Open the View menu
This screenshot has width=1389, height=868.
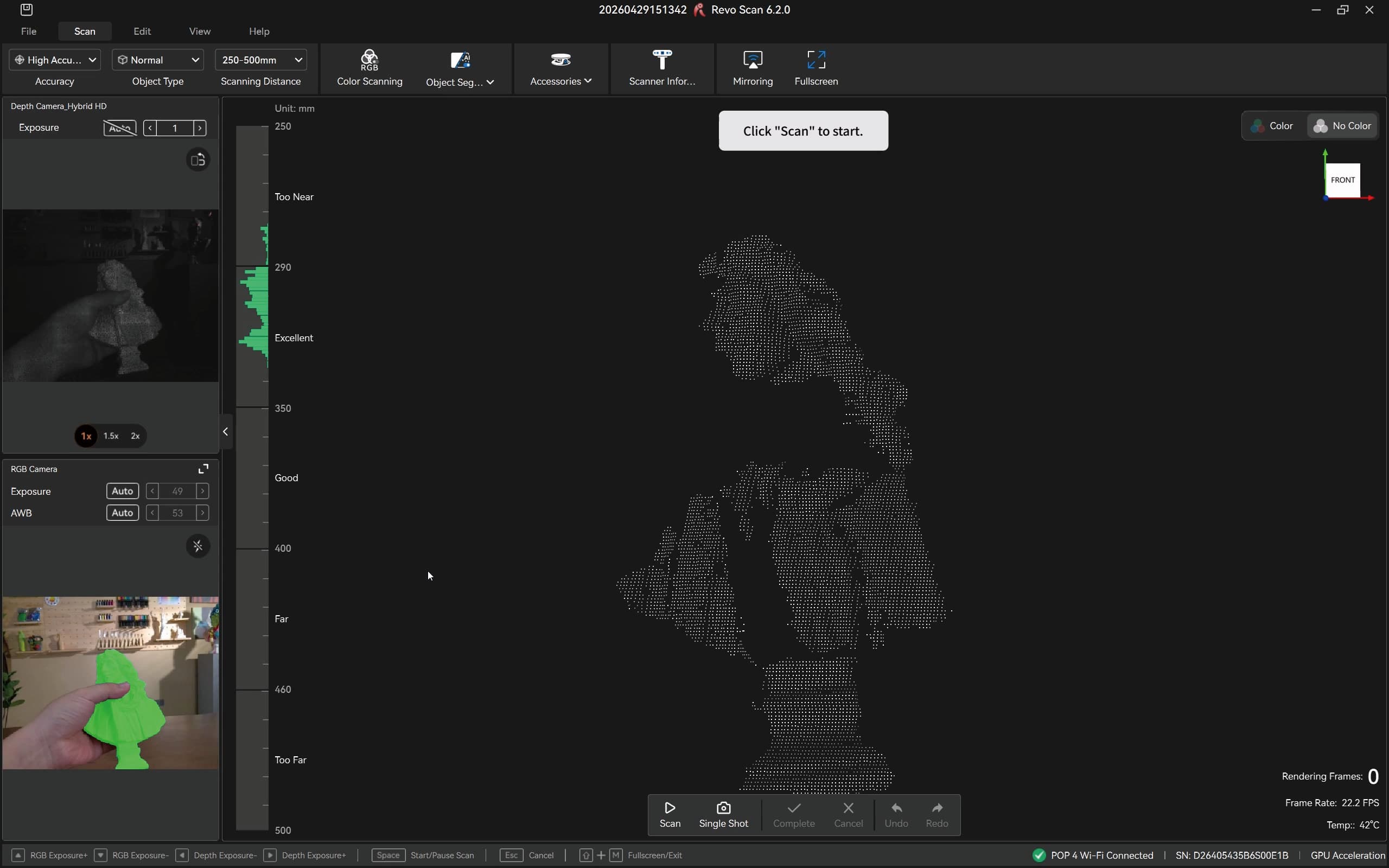[x=200, y=31]
